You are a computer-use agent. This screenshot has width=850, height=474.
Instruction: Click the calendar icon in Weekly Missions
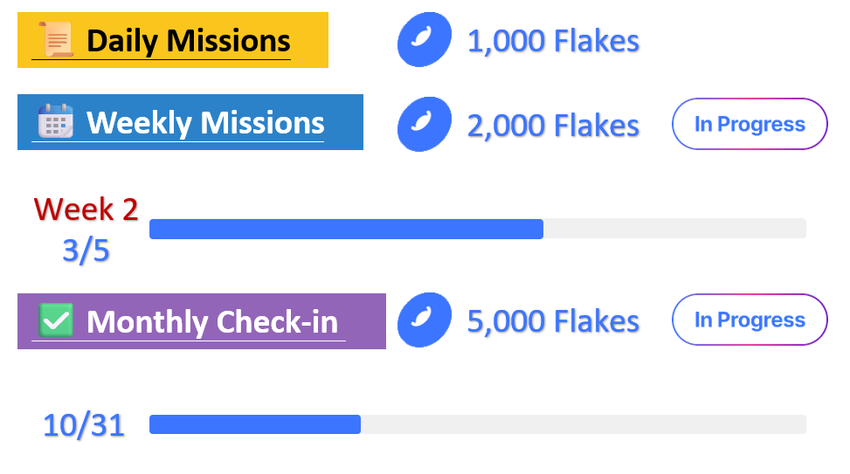coord(56,123)
